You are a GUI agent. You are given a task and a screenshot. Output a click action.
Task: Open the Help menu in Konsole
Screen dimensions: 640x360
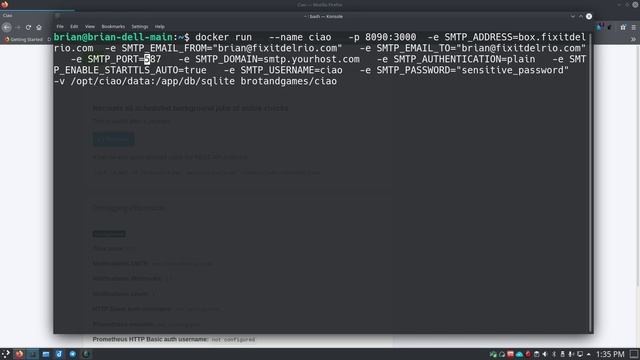[x=160, y=27]
